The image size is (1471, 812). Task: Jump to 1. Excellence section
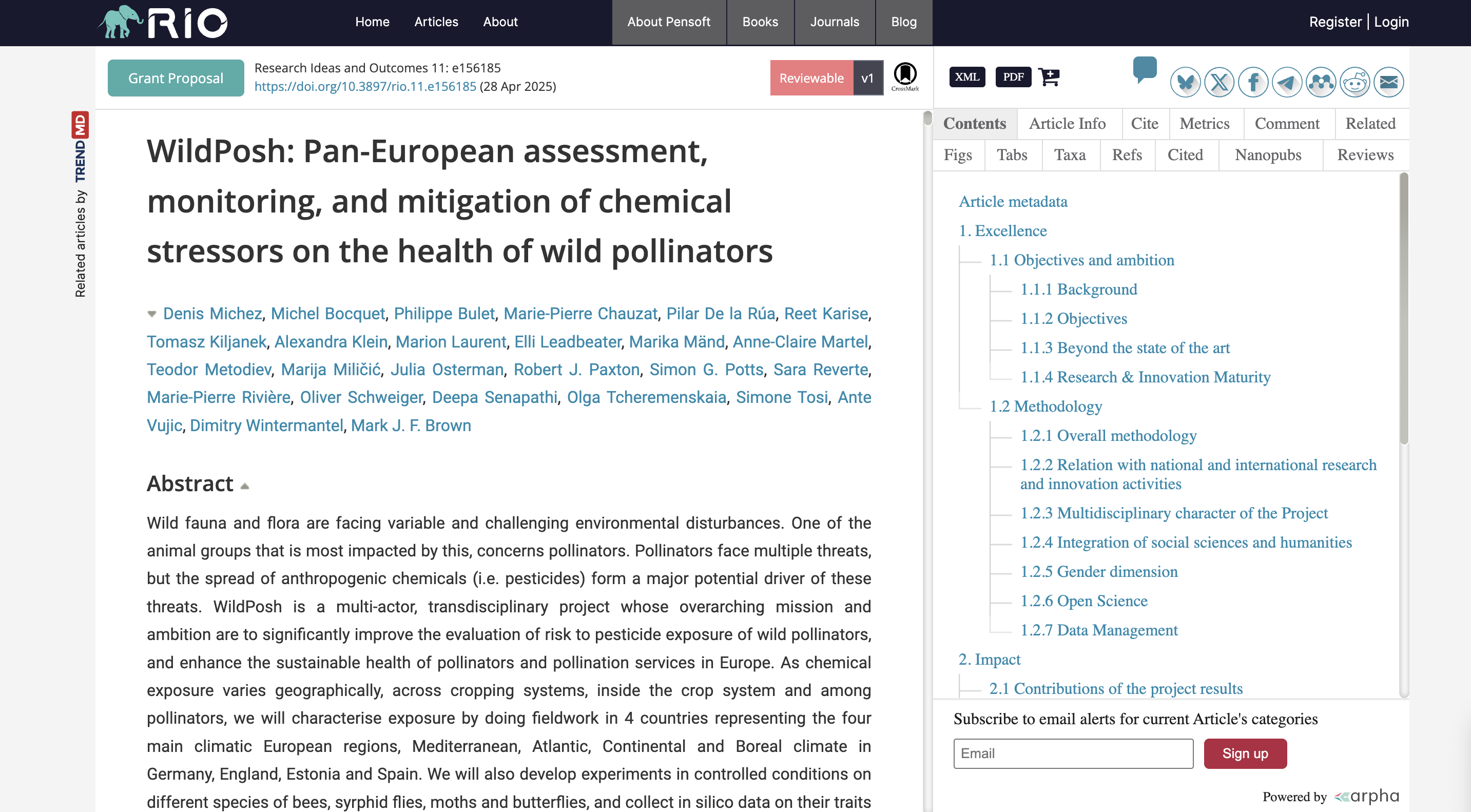click(x=1002, y=230)
